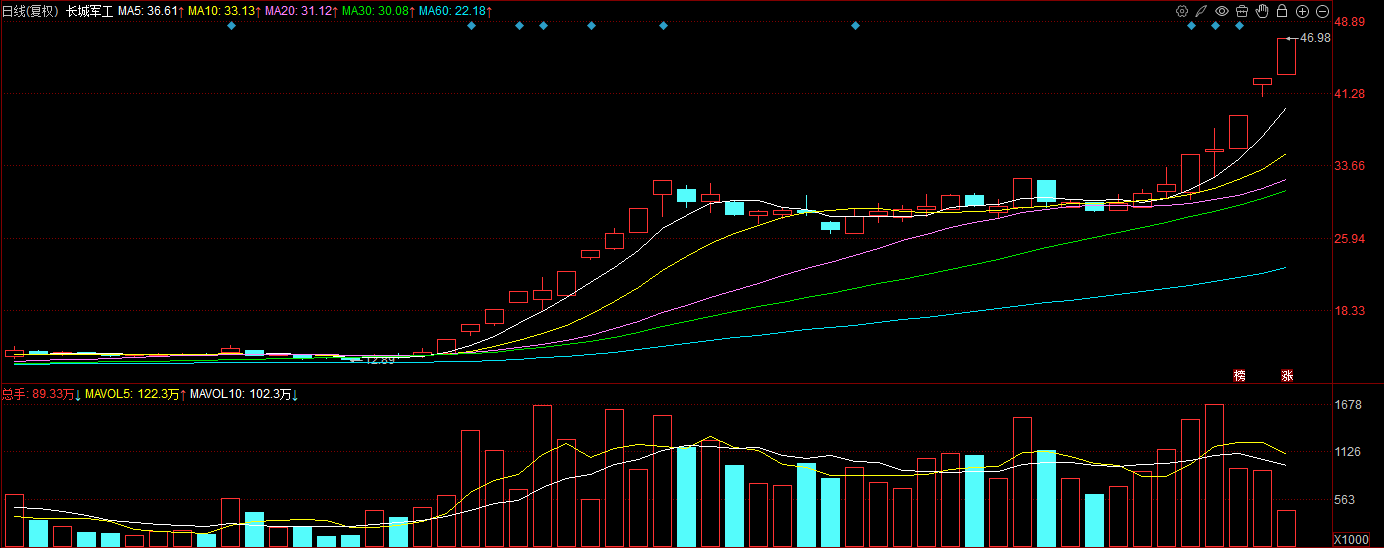The height and width of the screenshot is (548, 1384).
Task: Select the MA60: 22.18 indicator label
Action: tap(454, 11)
